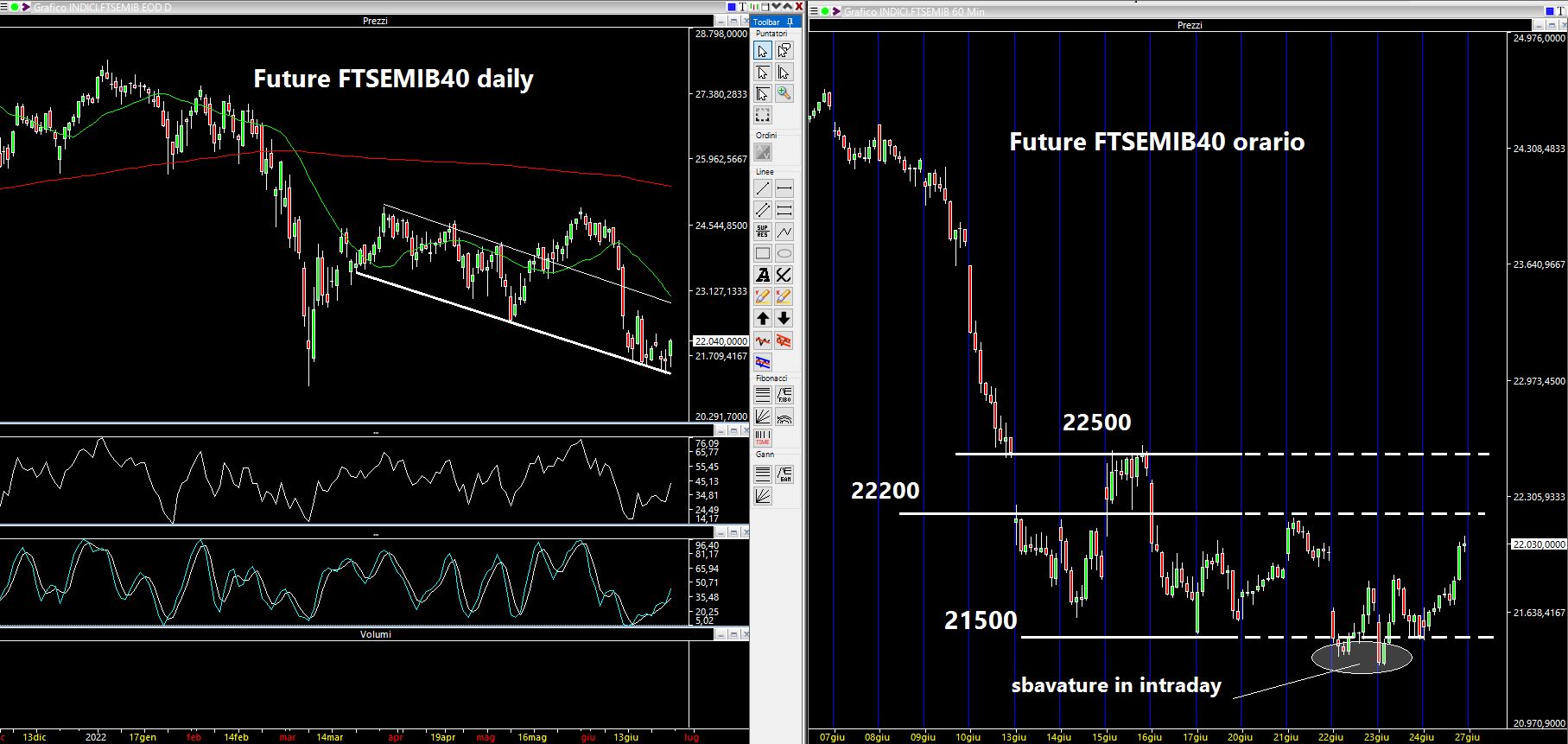Select the red regression channel tool

click(784, 340)
